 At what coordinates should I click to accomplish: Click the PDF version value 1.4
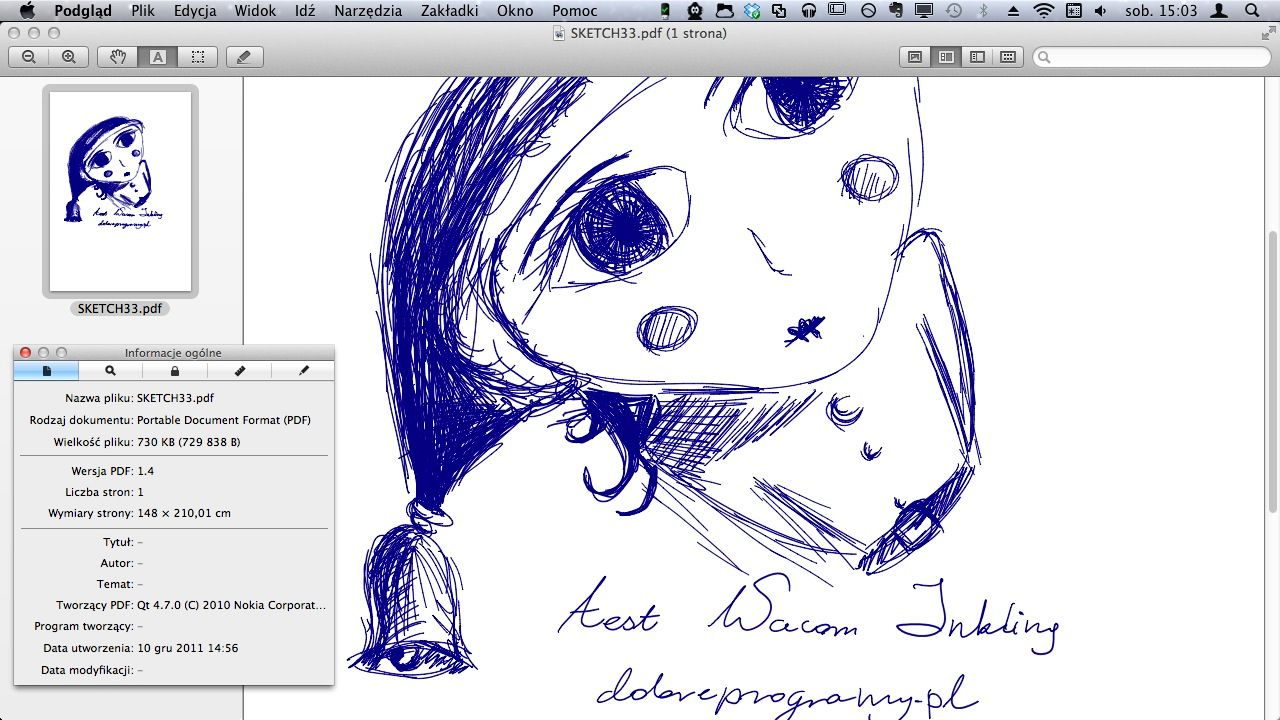[145, 471]
